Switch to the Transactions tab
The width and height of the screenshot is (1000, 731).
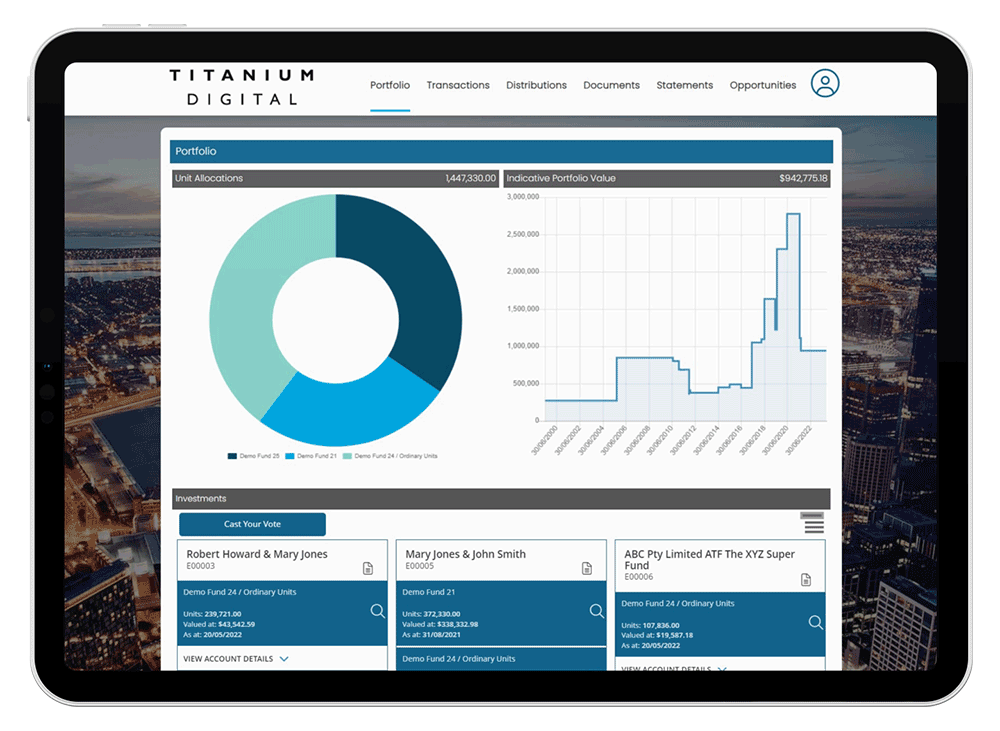[x=458, y=85]
